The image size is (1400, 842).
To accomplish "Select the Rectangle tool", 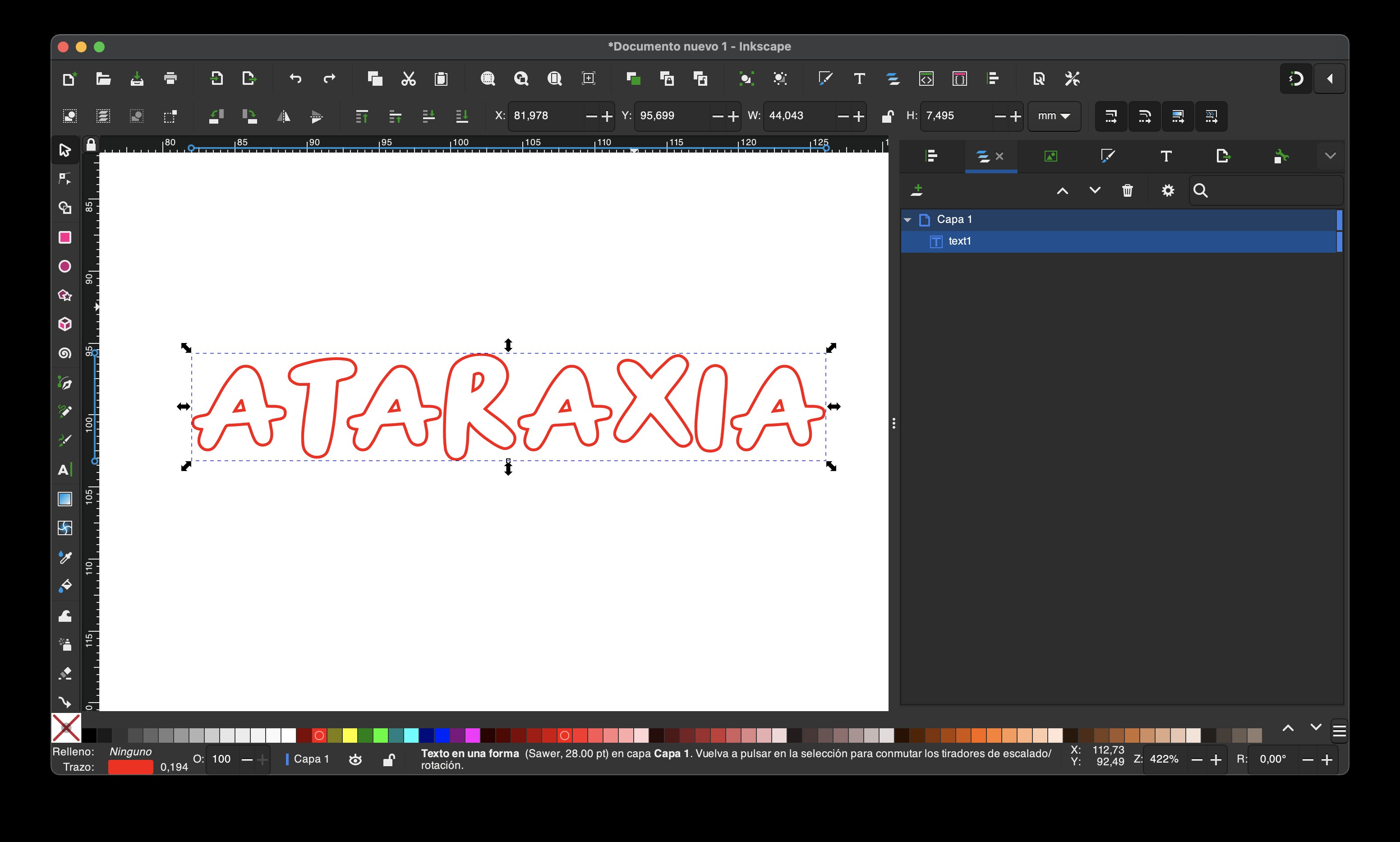I will [64, 237].
